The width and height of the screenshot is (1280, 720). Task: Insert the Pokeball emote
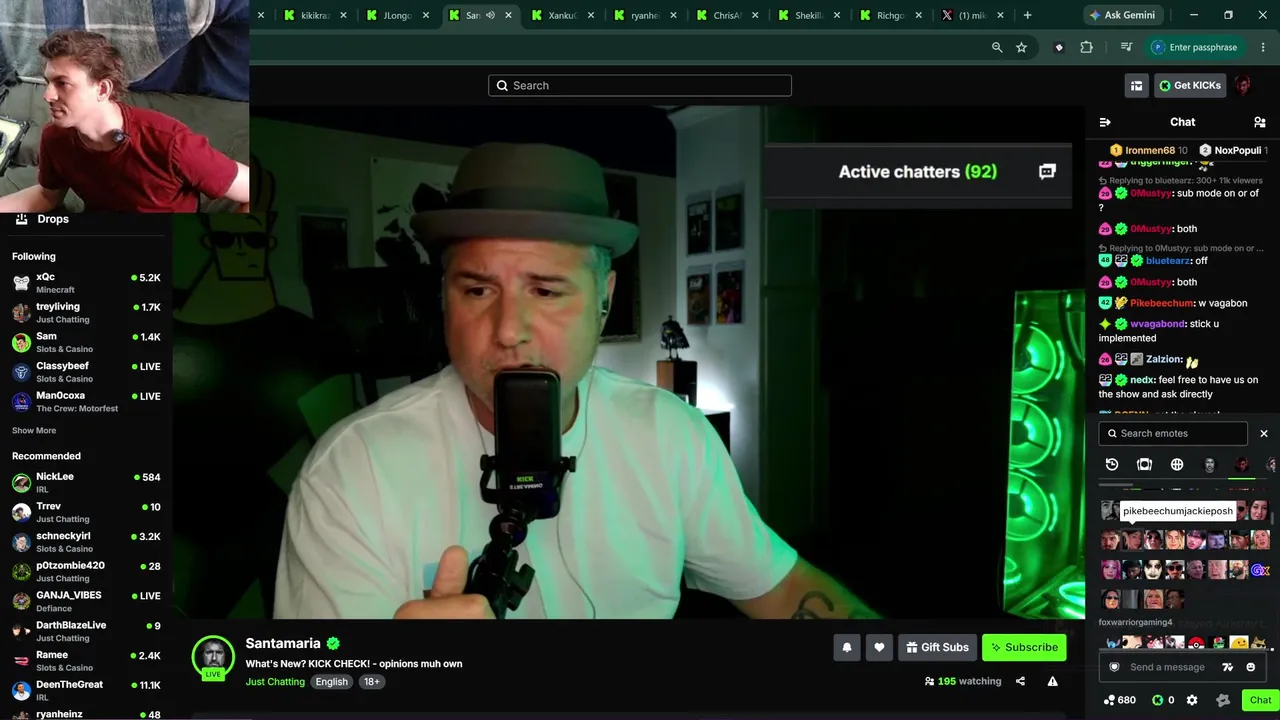[x=1196, y=643]
